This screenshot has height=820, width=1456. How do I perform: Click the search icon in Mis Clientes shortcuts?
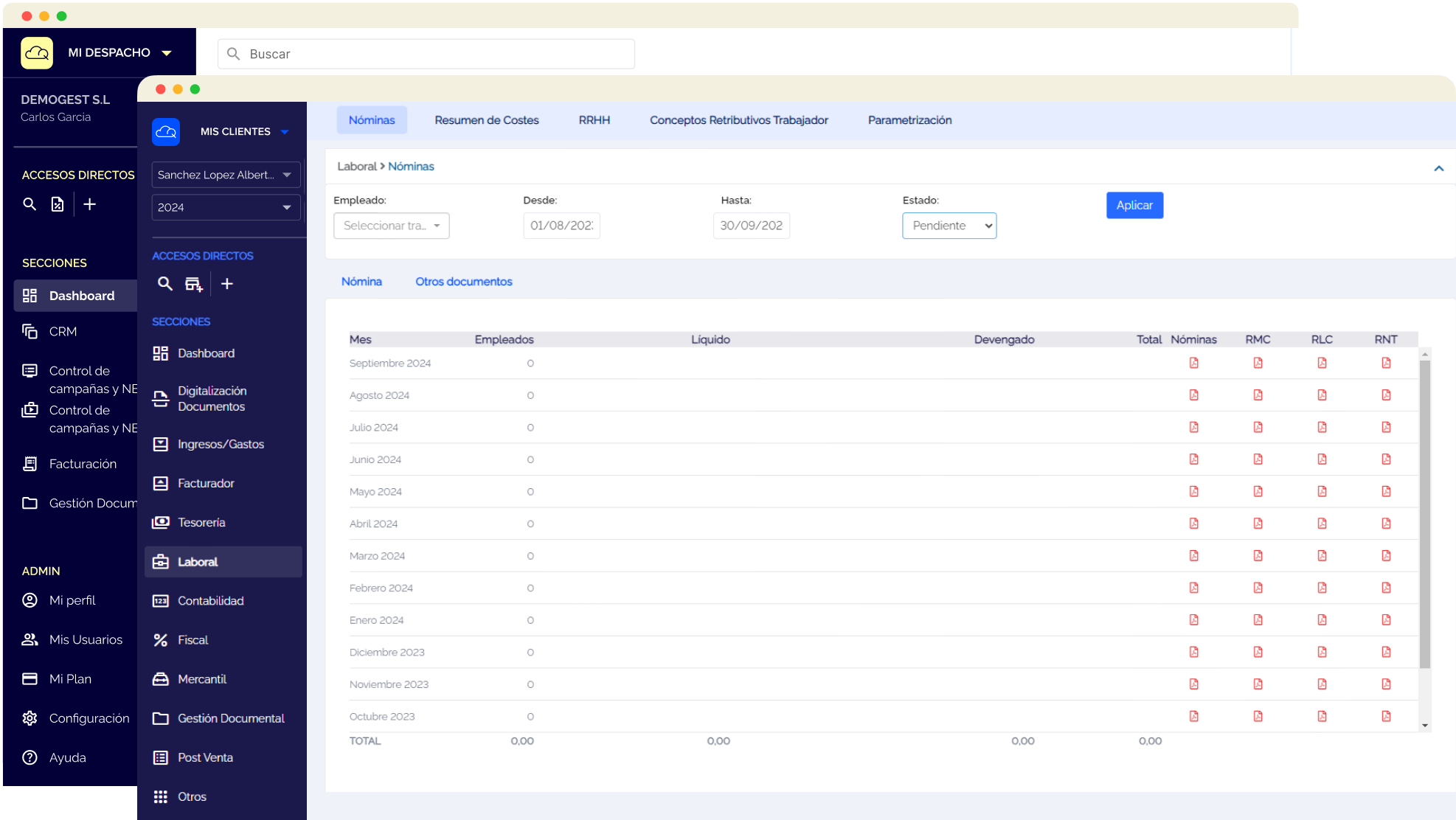click(x=165, y=284)
